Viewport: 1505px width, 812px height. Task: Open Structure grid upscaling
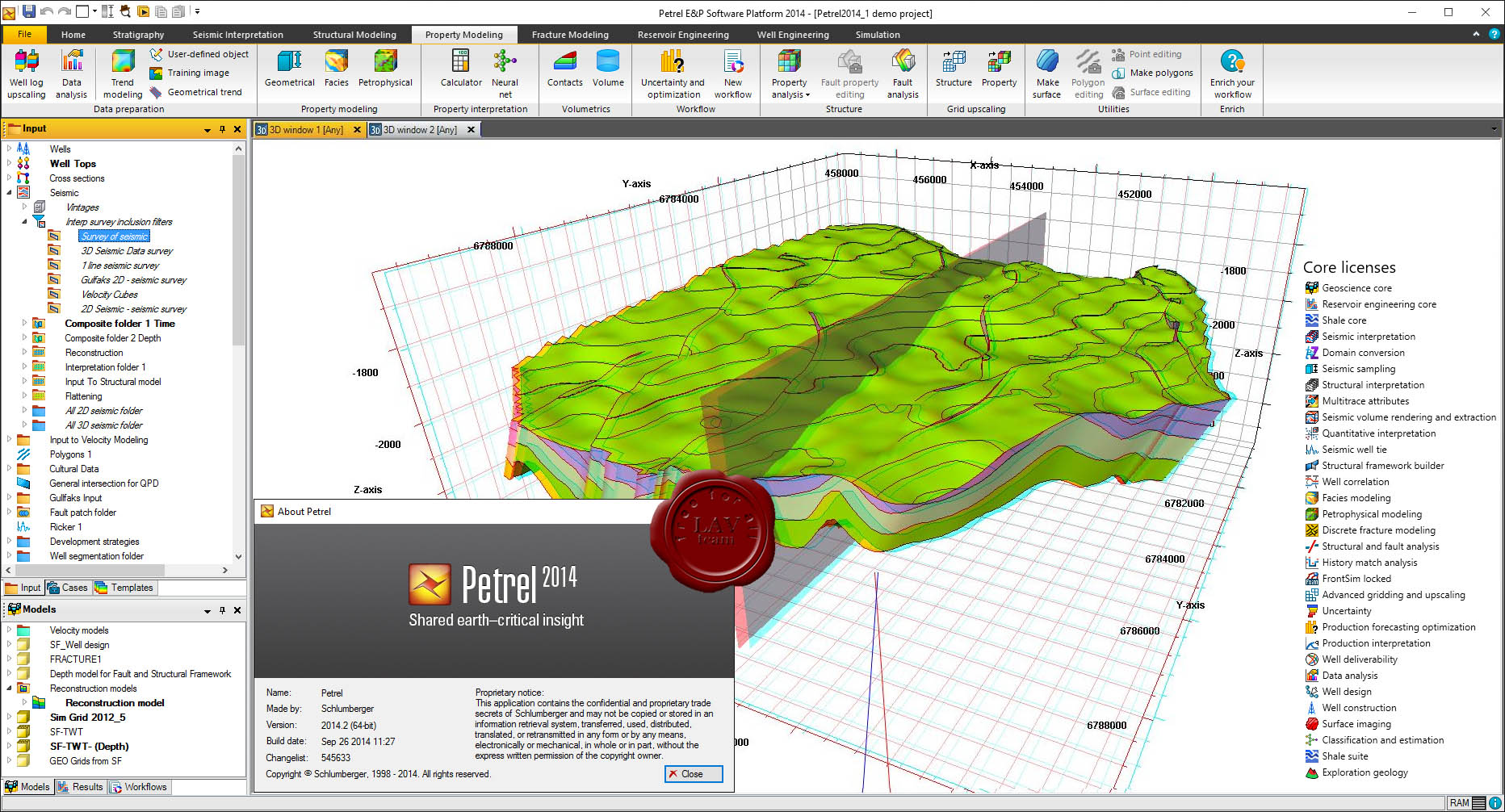954,69
